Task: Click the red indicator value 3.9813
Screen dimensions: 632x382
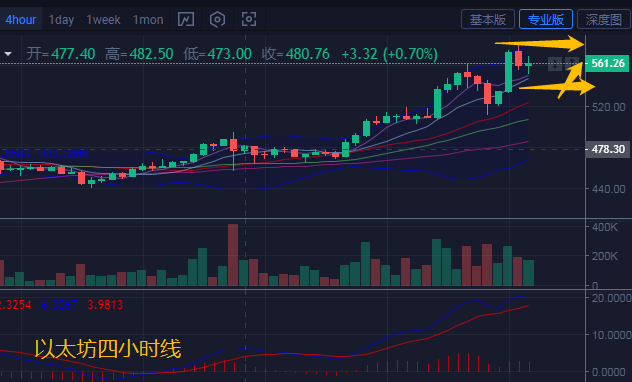Action: click(105, 305)
